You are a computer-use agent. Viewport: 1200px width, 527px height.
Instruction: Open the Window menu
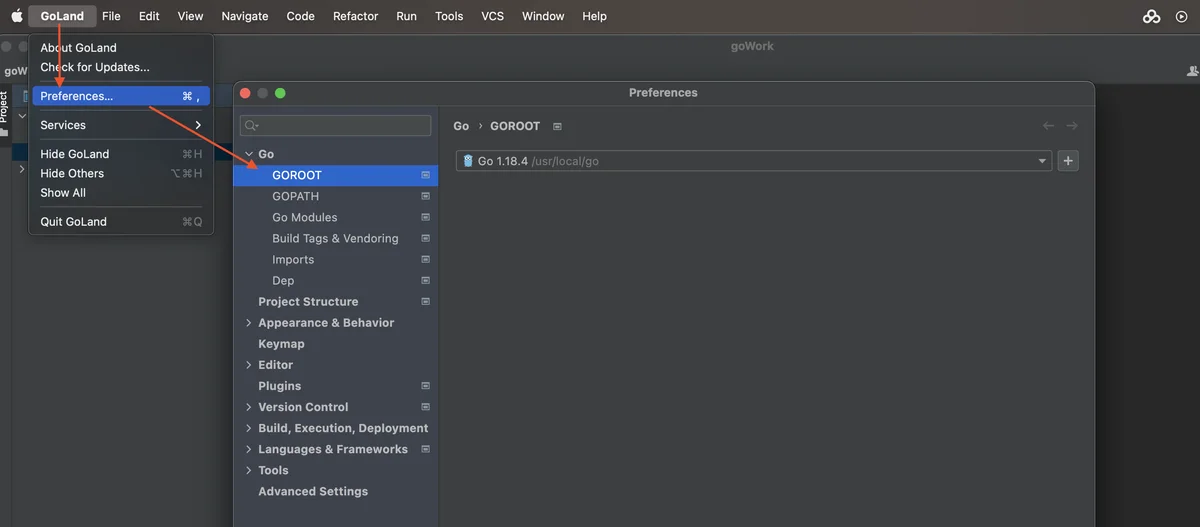[x=543, y=16]
